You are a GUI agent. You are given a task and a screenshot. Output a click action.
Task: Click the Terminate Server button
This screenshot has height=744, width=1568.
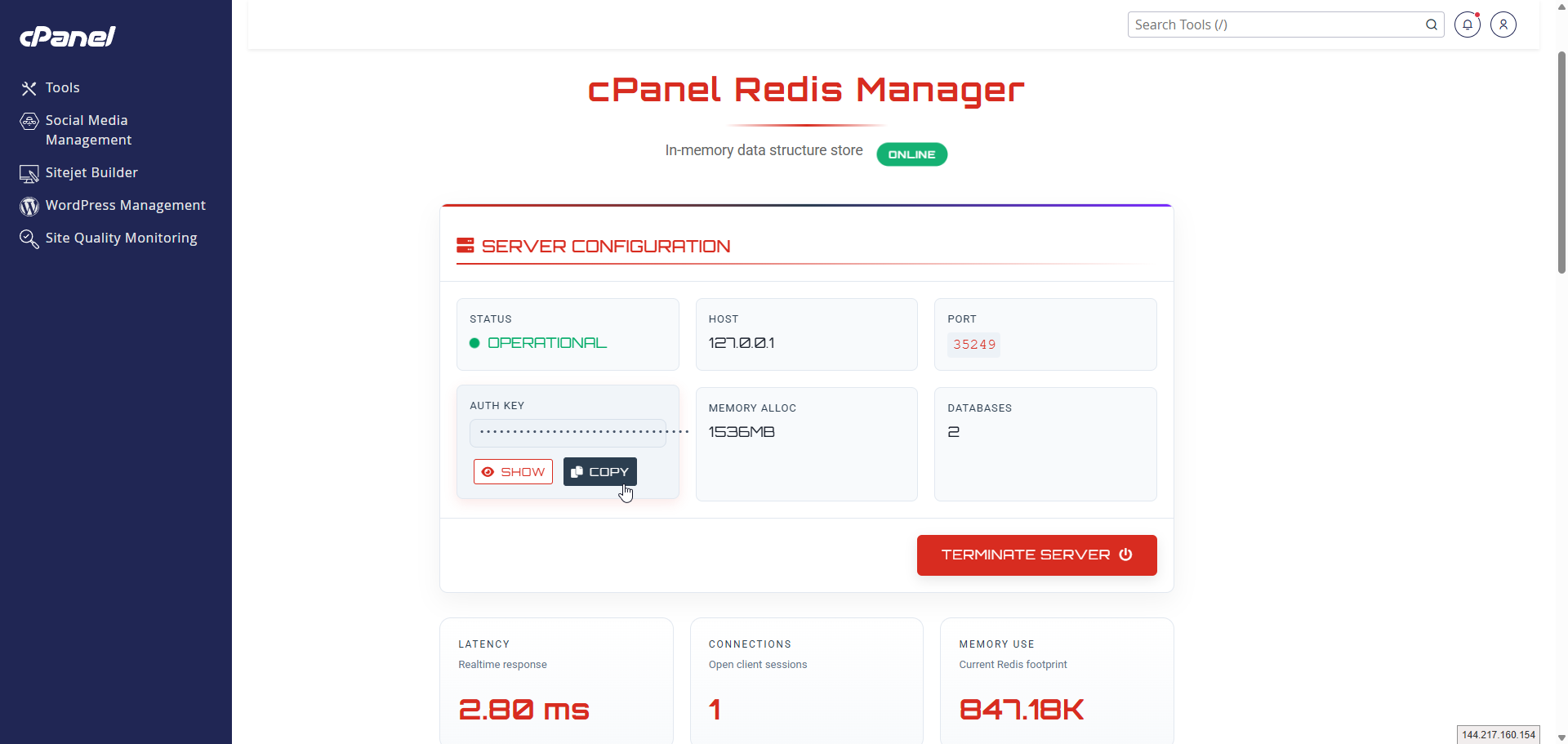click(1036, 555)
